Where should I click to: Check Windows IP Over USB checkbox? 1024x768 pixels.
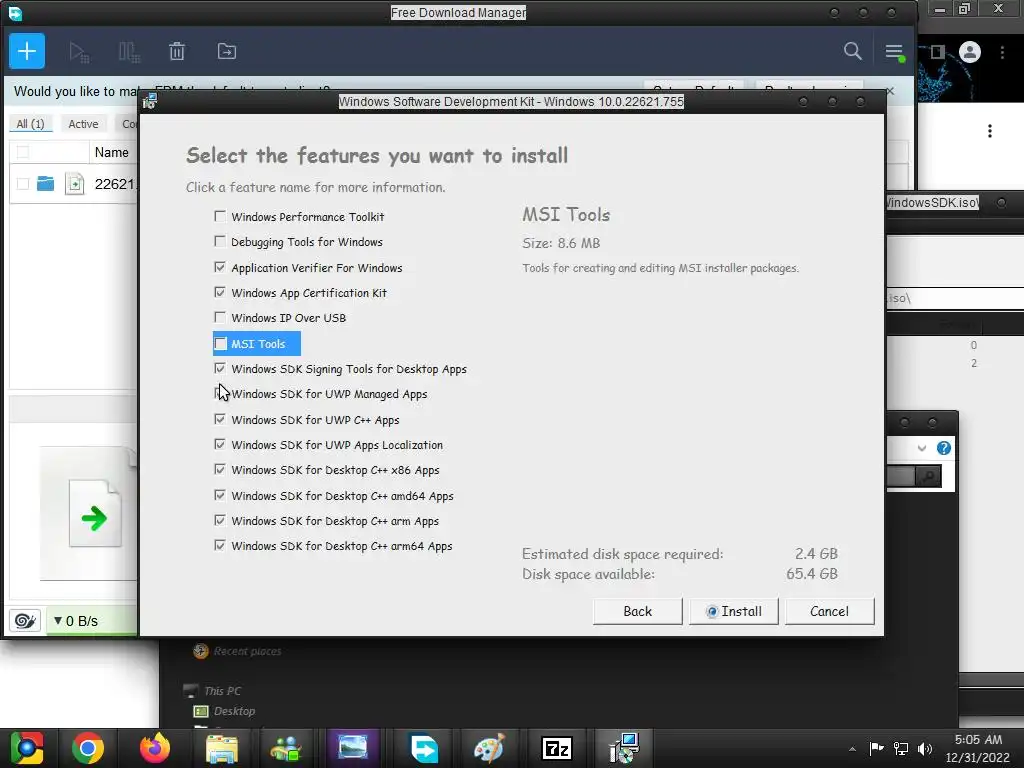pyautogui.click(x=220, y=317)
